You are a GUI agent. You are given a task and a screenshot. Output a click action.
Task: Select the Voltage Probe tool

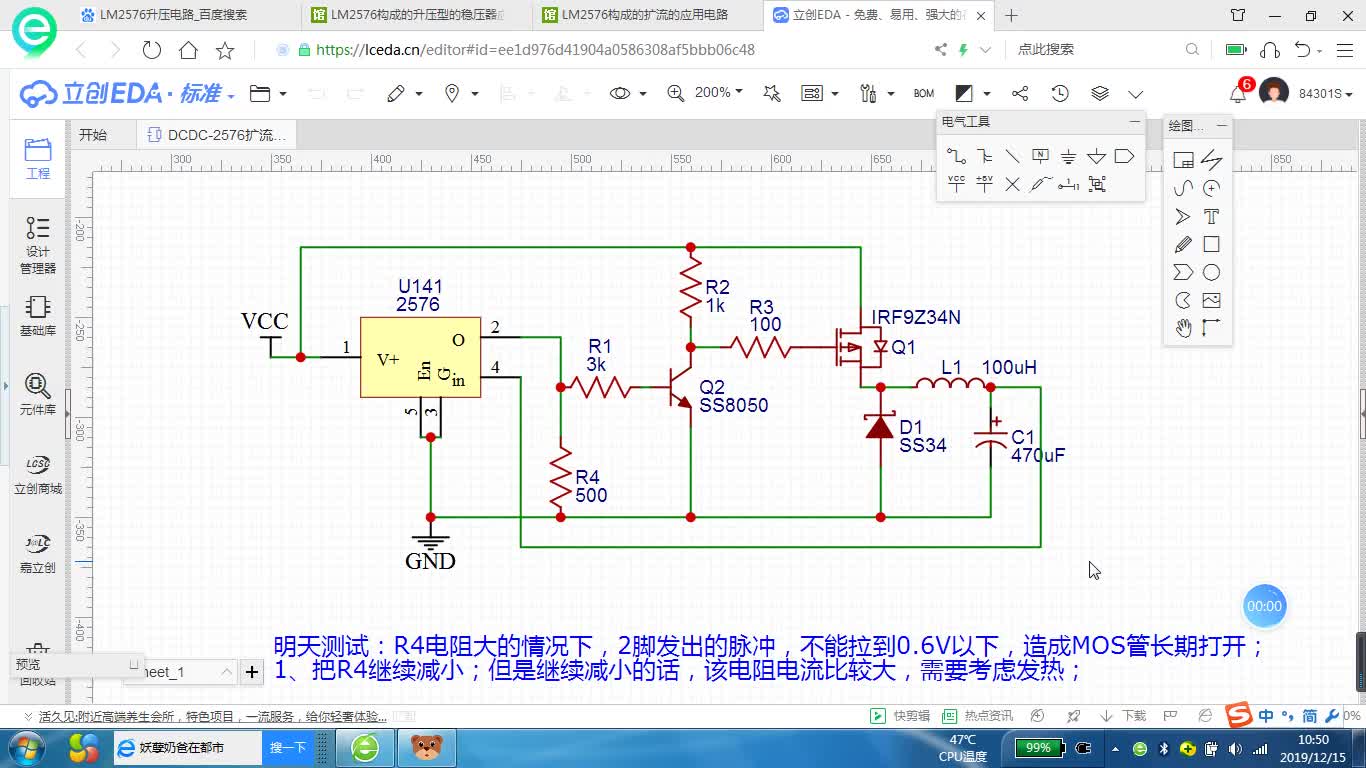click(x=1040, y=184)
